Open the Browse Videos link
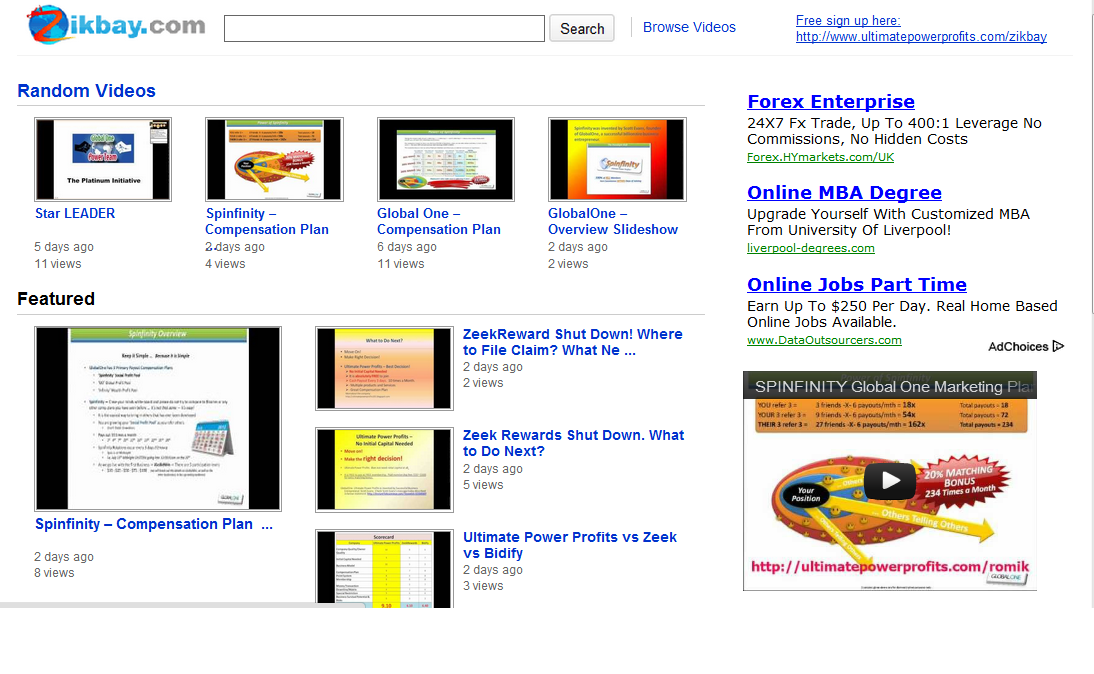 point(689,27)
